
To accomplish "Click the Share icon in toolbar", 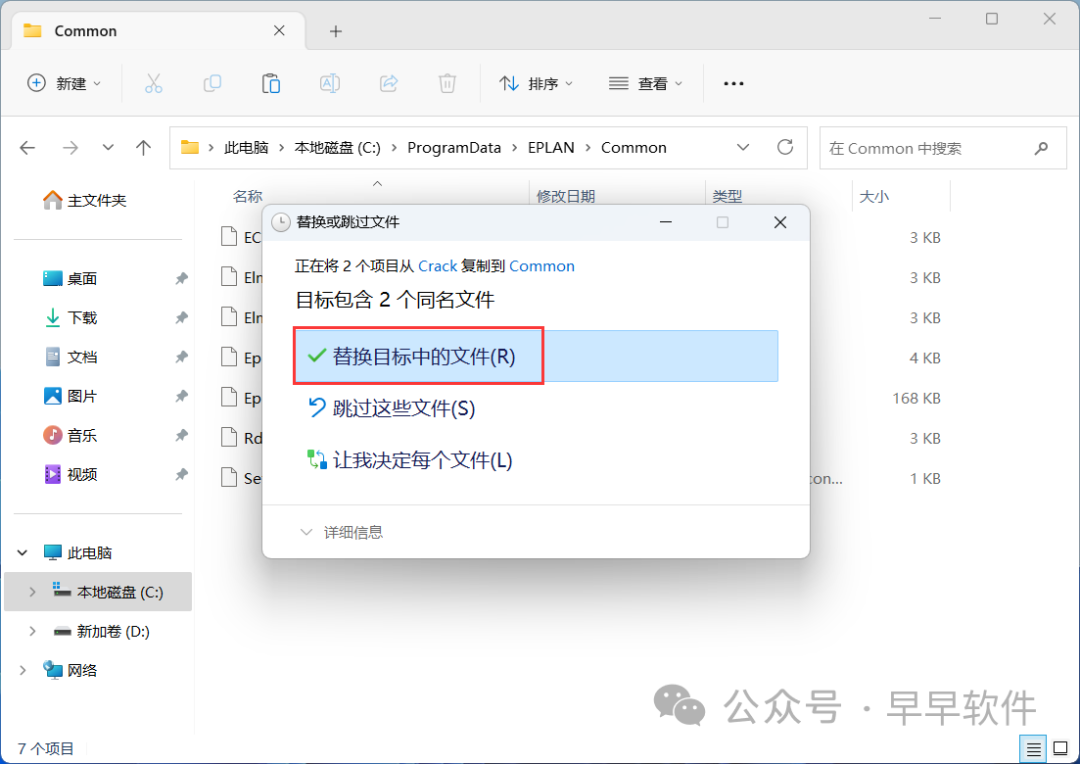I will click(x=389, y=84).
